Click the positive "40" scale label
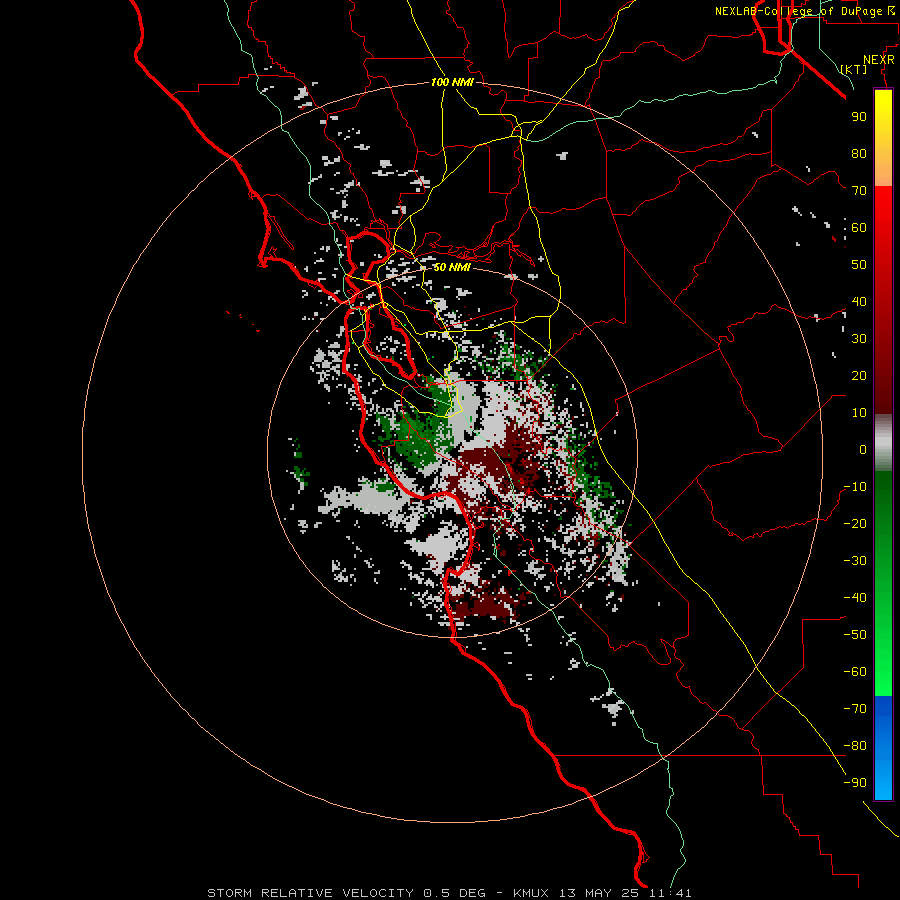 (x=859, y=302)
